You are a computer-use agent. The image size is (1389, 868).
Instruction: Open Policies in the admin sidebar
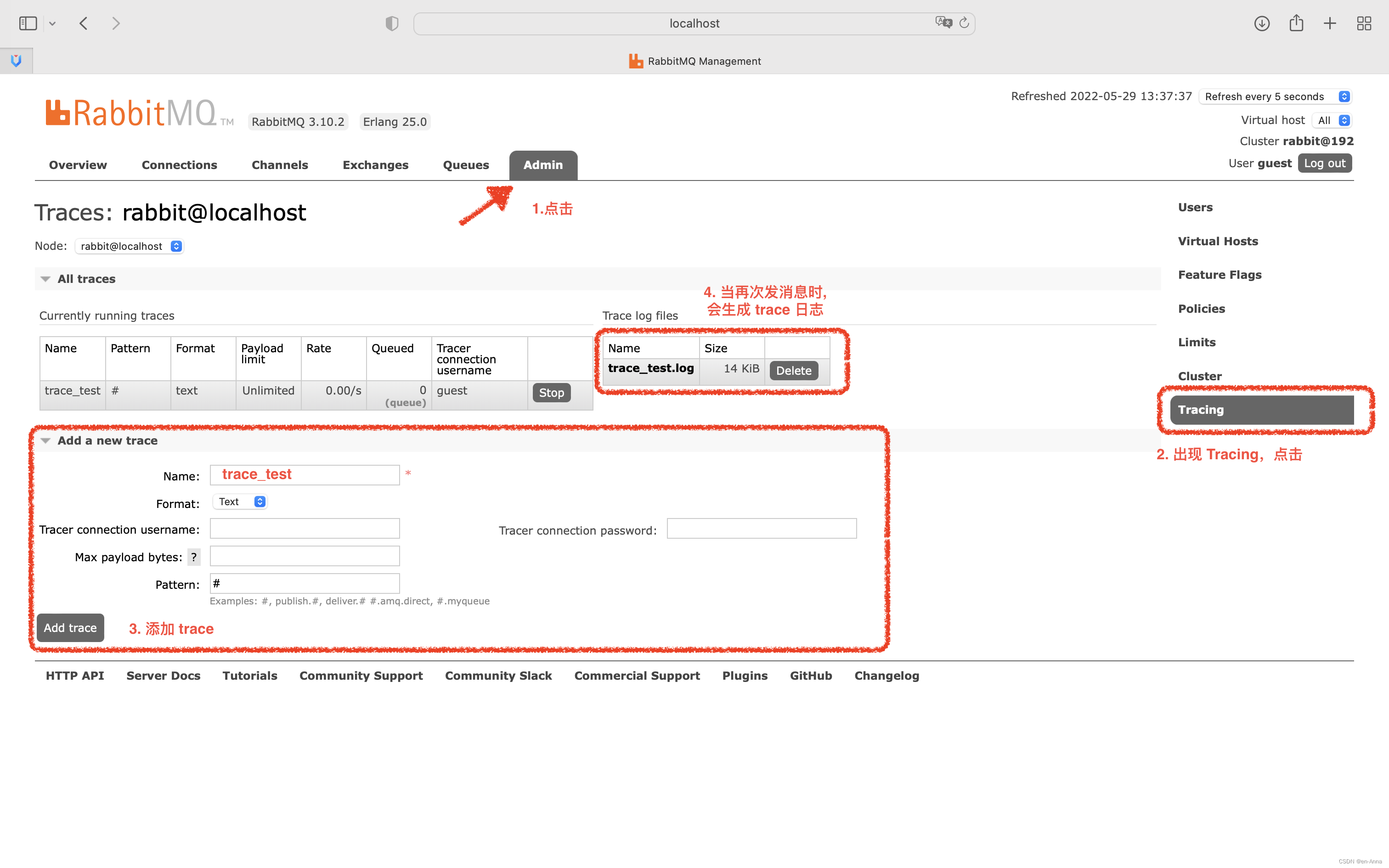[x=1201, y=309]
